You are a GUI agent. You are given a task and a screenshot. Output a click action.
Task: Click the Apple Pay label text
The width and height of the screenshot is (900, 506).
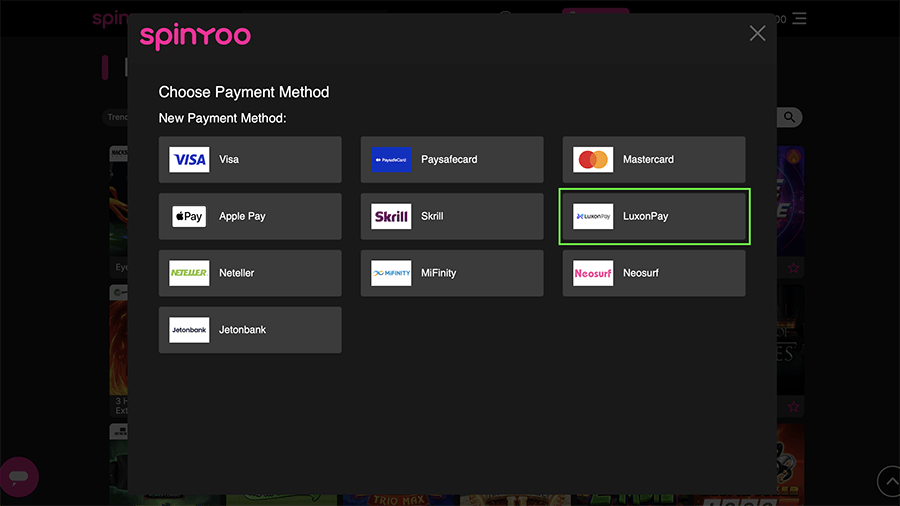(242, 216)
